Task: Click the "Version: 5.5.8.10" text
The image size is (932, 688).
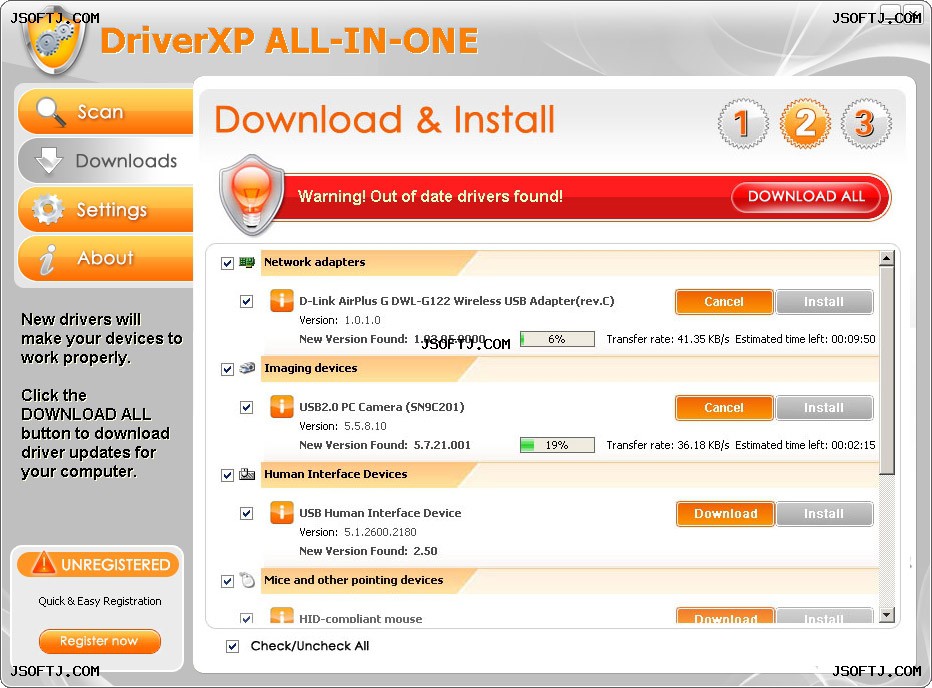Action: pos(343,426)
